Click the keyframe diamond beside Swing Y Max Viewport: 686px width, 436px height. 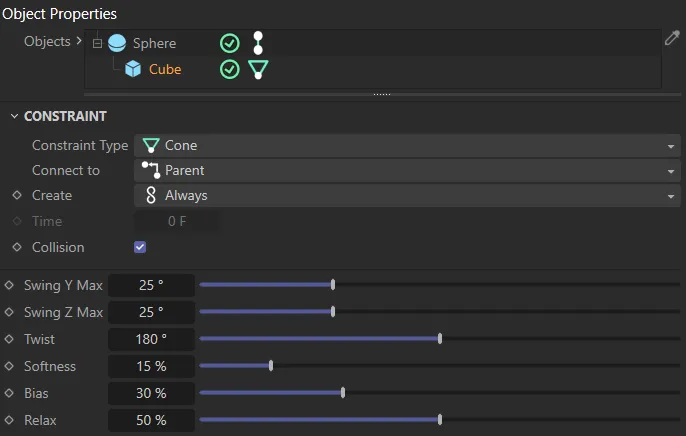[x=10, y=285]
